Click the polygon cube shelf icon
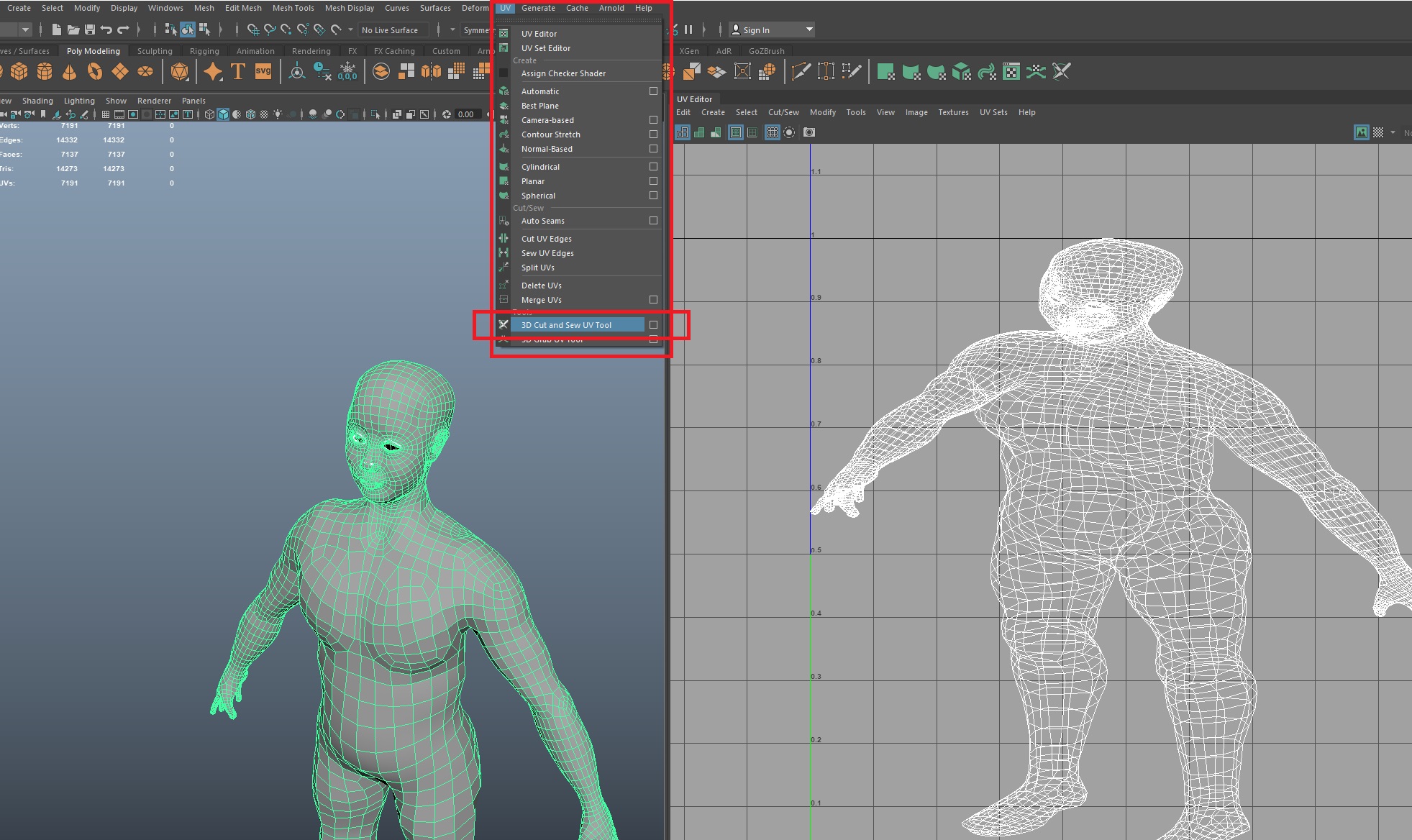Screen dimensions: 1412x840 [19, 71]
